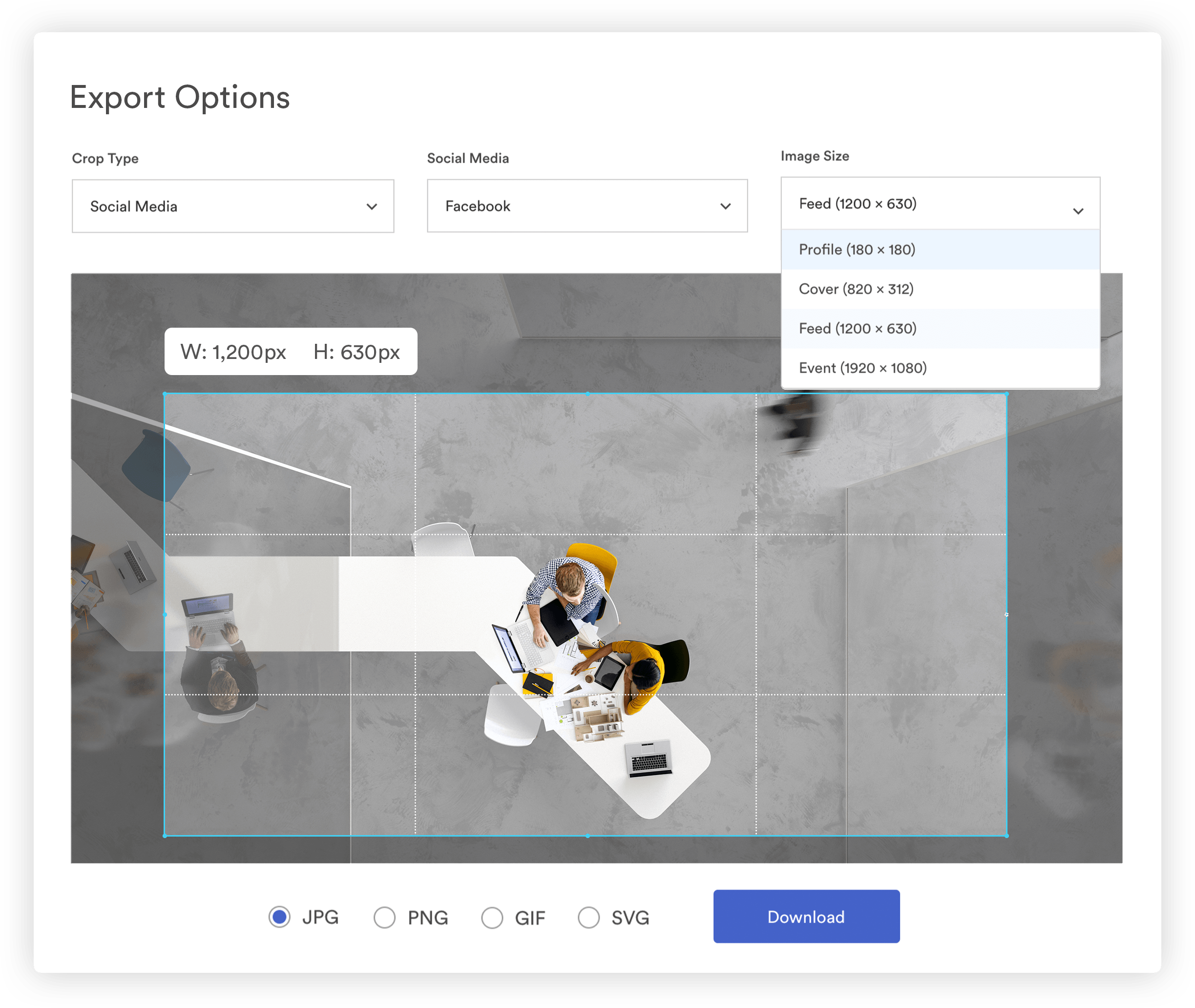Click the Crop Type field showing Social Media
This screenshot has height=1008, width=1195.
click(232, 206)
